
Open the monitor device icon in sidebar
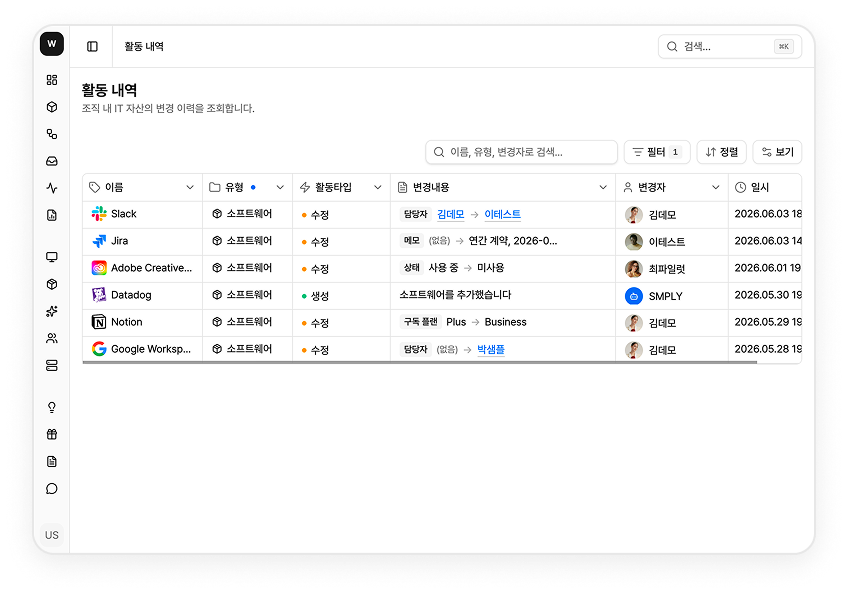pos(52,257)
